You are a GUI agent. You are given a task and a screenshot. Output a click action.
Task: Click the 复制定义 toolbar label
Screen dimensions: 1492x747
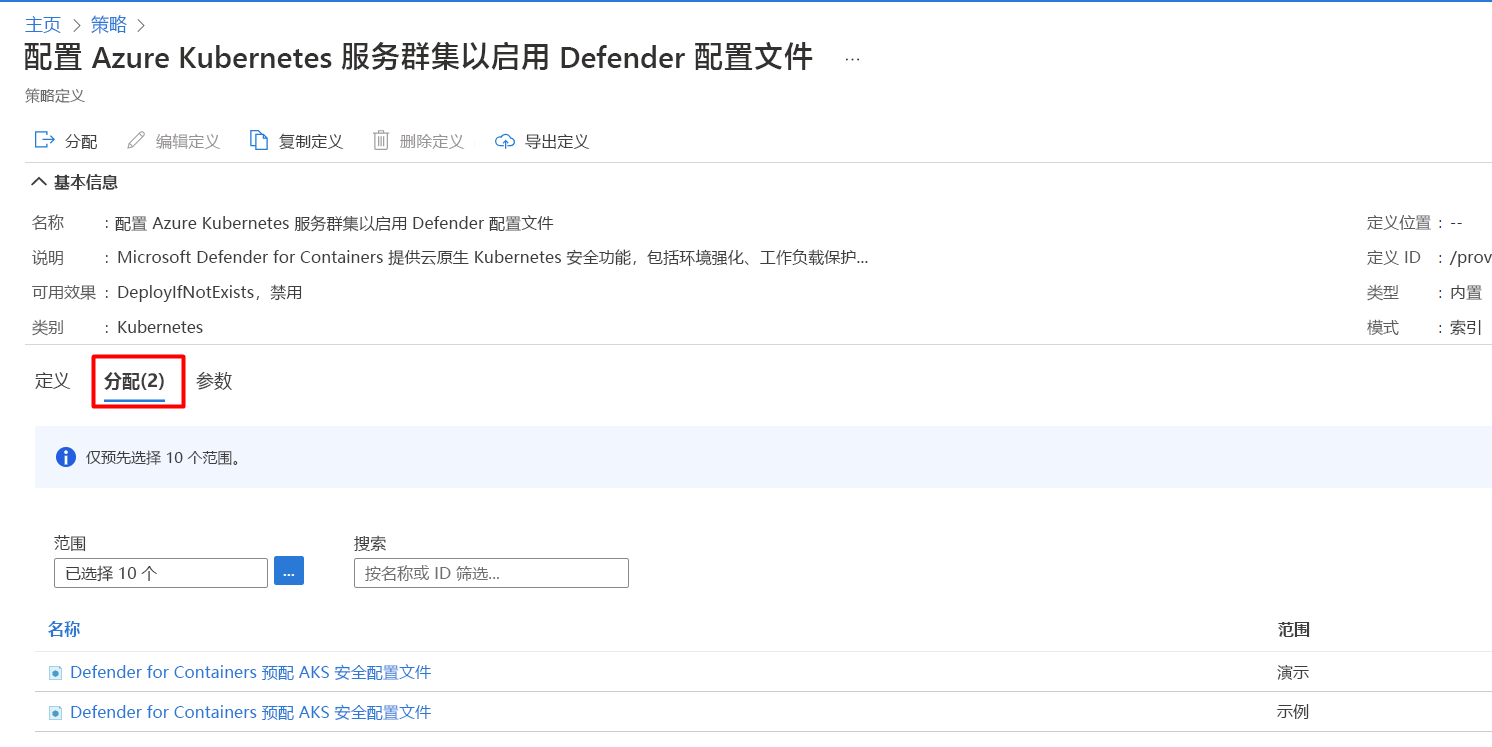(311, 141)
